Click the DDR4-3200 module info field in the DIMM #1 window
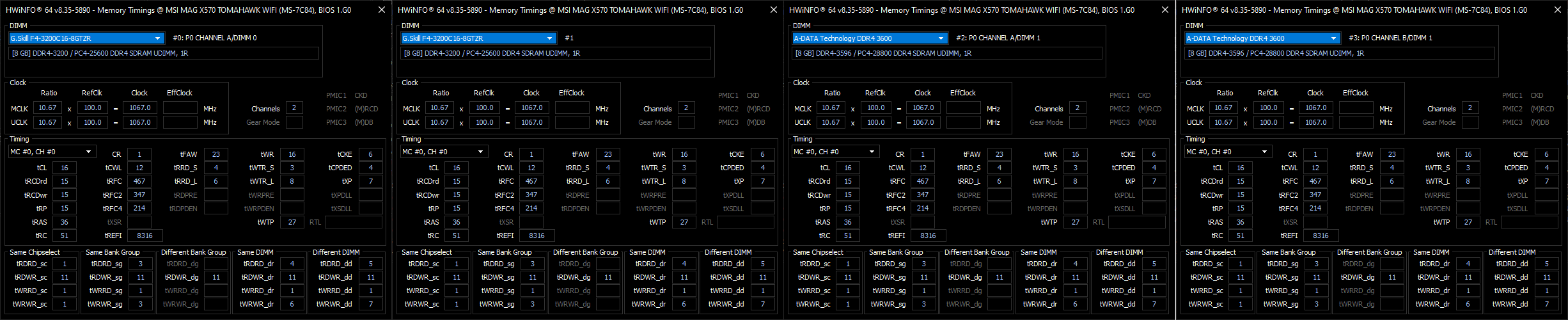The height and width of the screenshot is (320, 1568). 556,53
